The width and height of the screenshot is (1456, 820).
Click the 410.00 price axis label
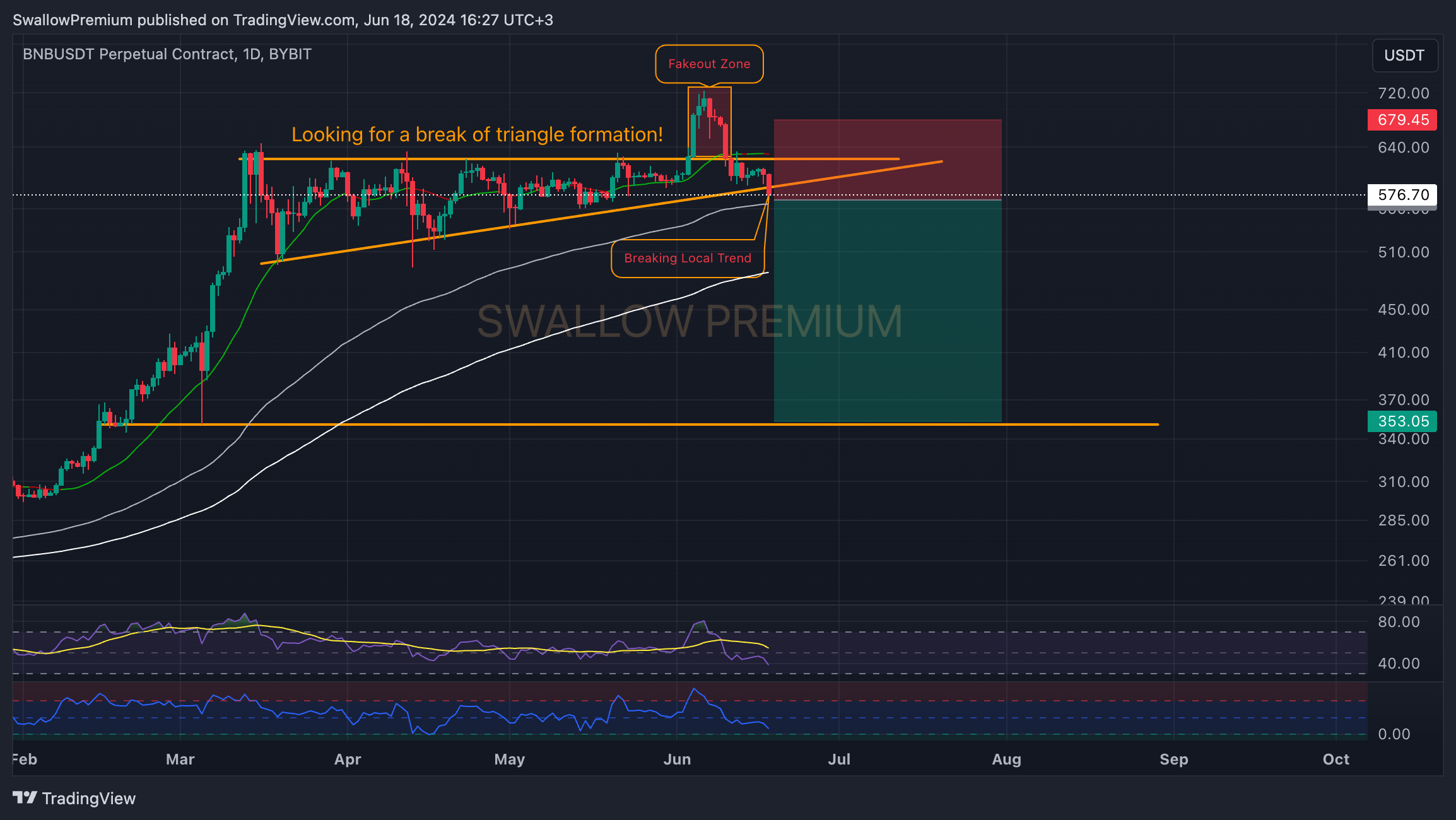click(1404, 353)
